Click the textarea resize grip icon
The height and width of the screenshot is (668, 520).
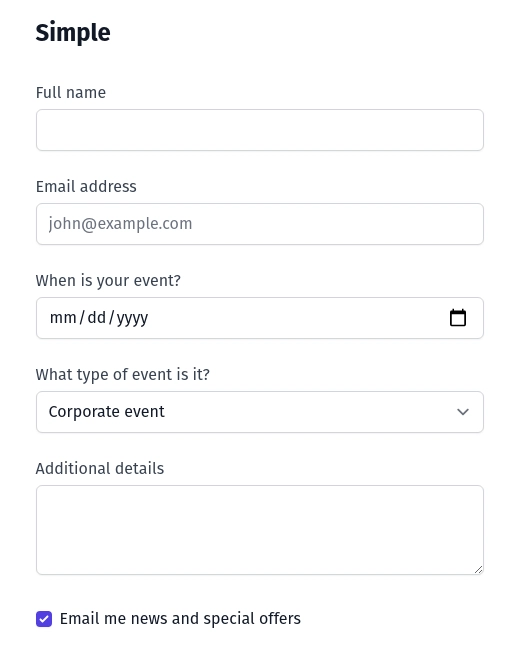click(x=478, y=570)
